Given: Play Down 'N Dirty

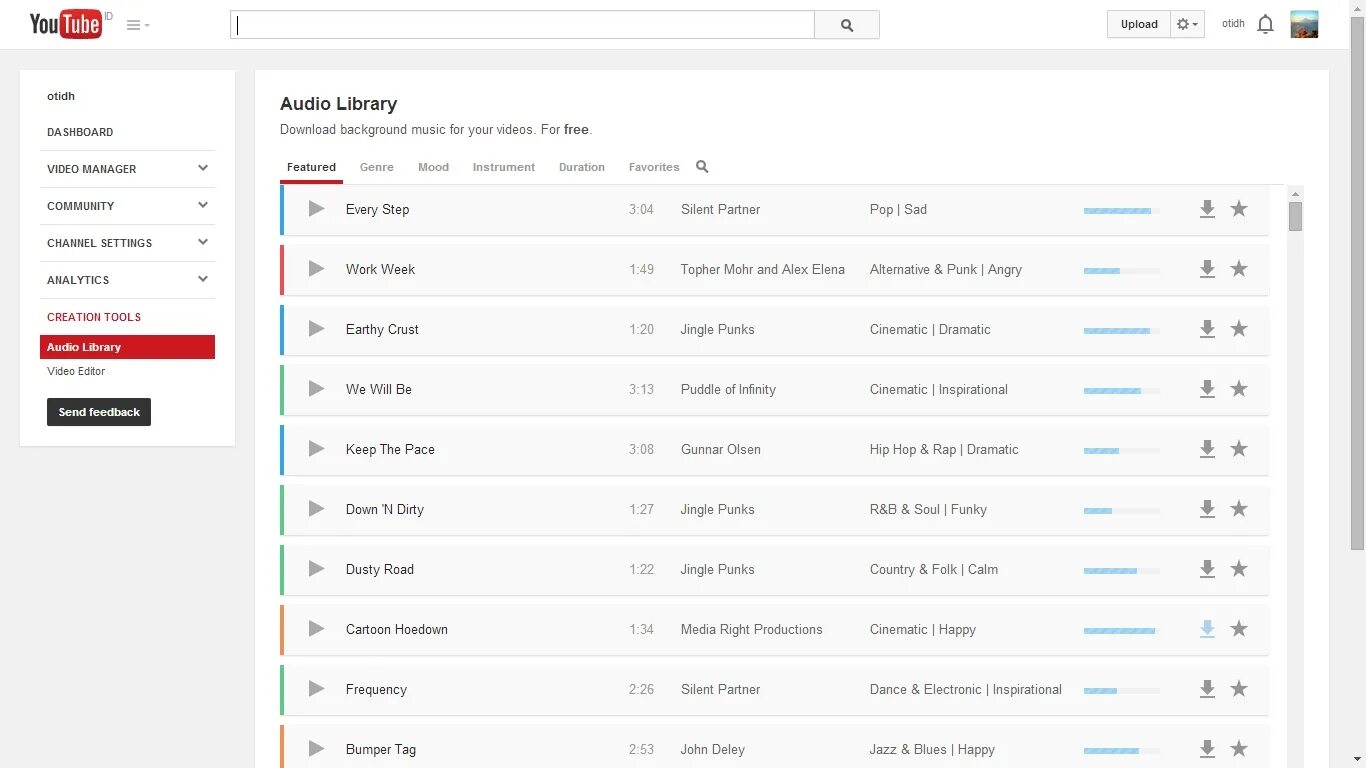Looking at the screenshot, I should [316, 508].
